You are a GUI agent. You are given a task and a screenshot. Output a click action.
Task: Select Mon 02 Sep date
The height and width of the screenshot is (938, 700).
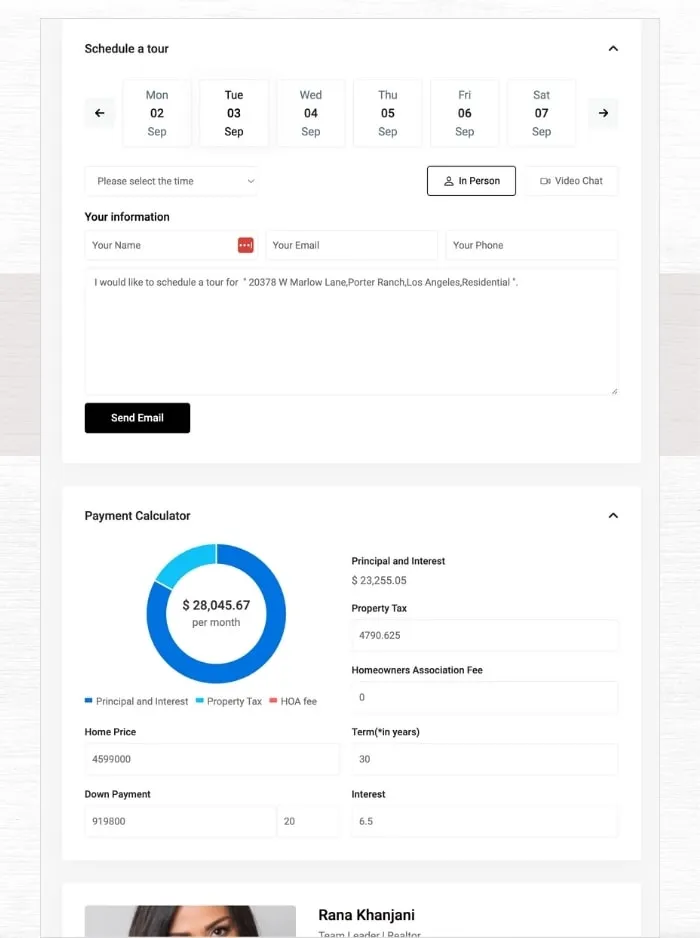point(157,113)
